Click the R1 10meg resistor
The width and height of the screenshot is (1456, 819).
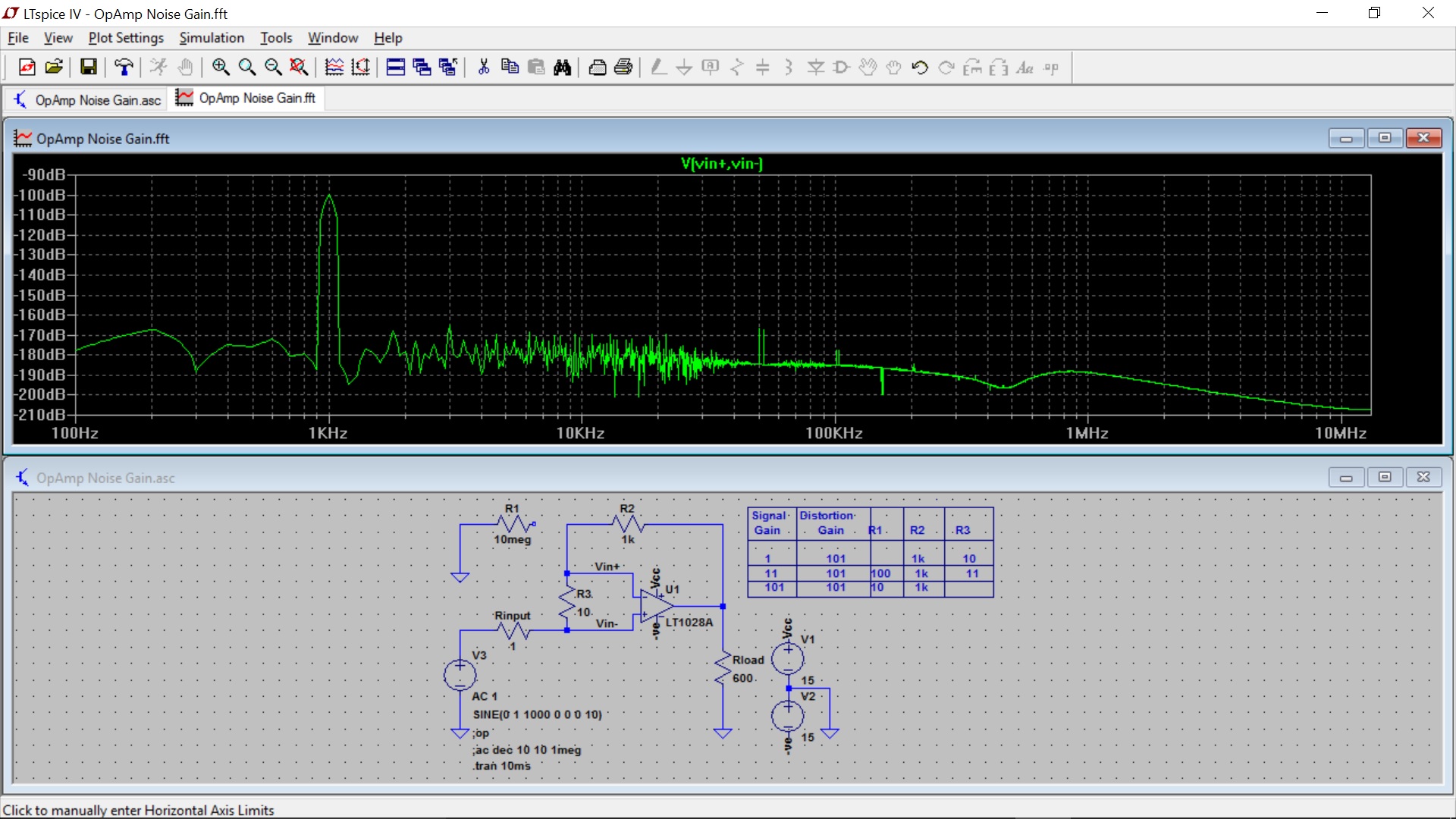tap(515, 524)
